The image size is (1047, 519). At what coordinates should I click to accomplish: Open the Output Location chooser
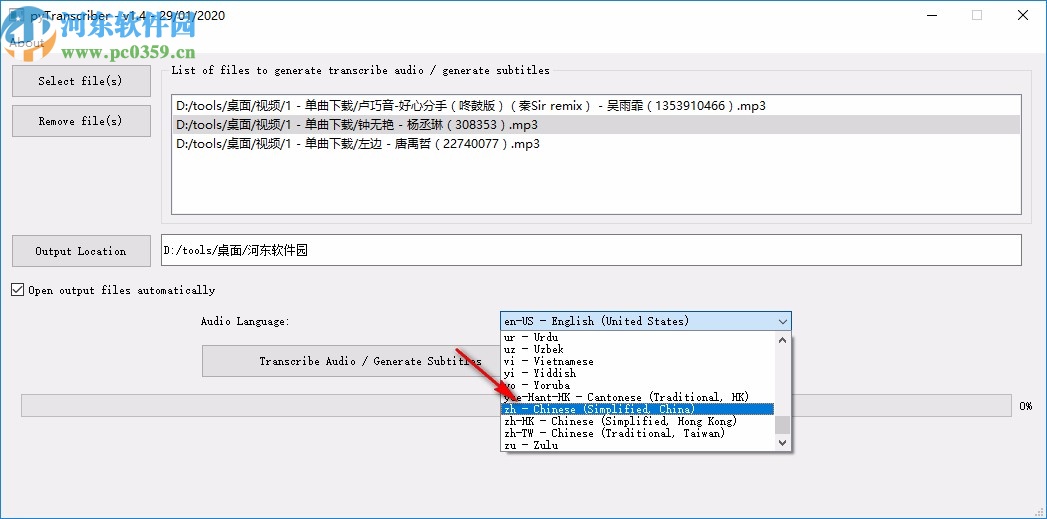click(x=81, y=251)
